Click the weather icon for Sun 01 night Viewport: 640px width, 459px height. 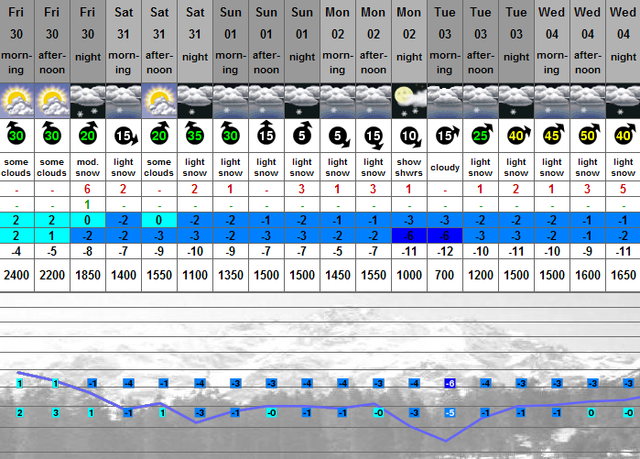pos(302,101)
